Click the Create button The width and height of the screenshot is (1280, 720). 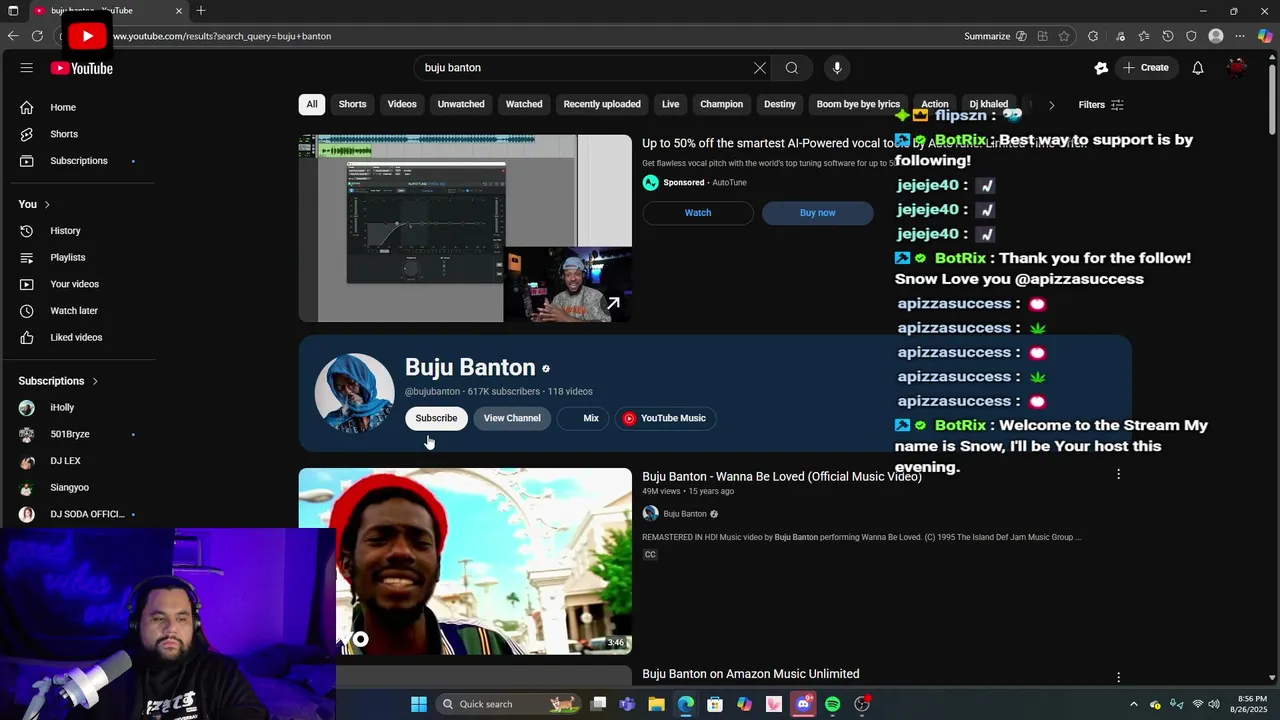1146,68
